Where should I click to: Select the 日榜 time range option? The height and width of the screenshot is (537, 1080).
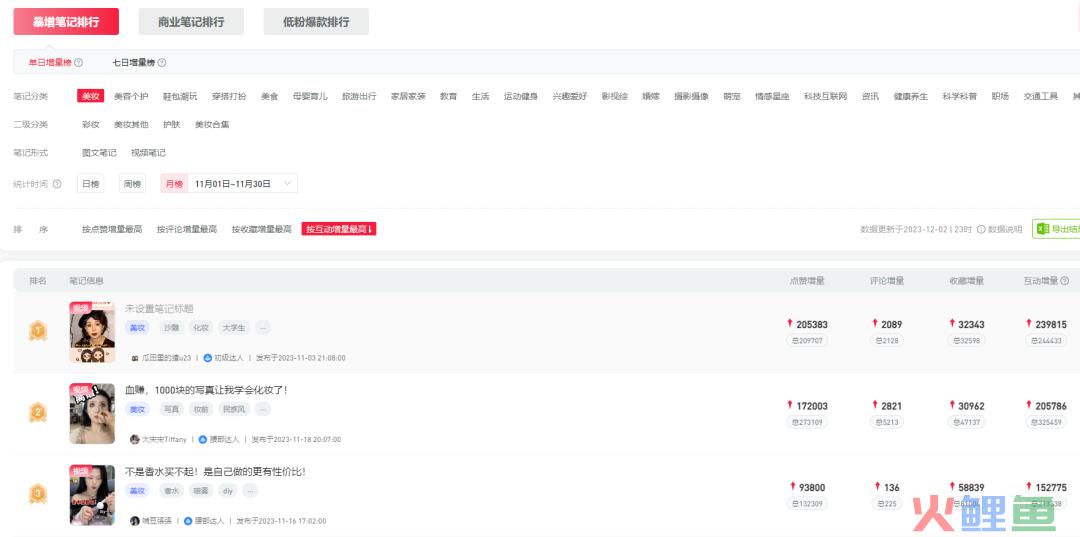[x=91, y=184]
